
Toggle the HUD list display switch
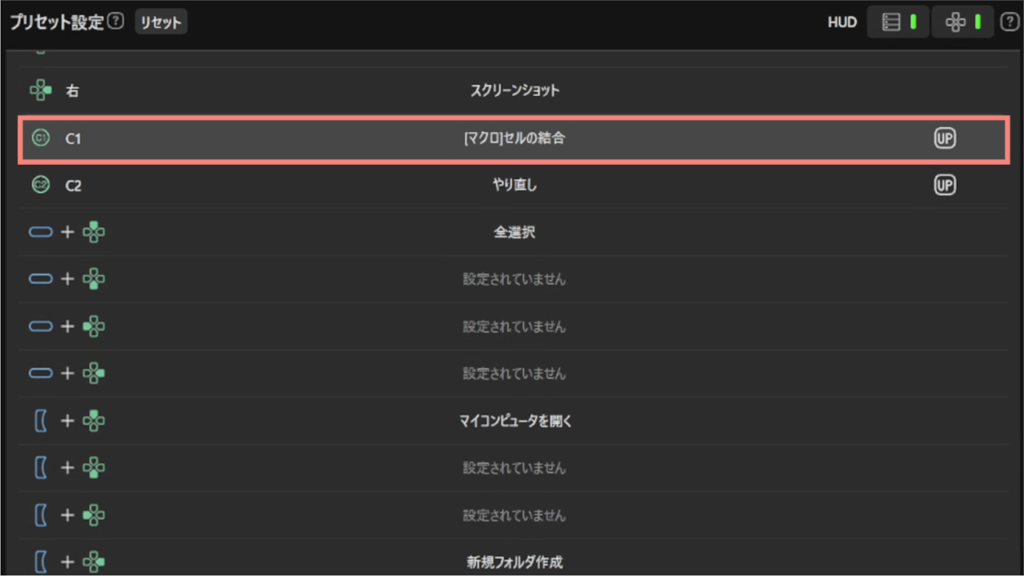(x=899, y=21)
